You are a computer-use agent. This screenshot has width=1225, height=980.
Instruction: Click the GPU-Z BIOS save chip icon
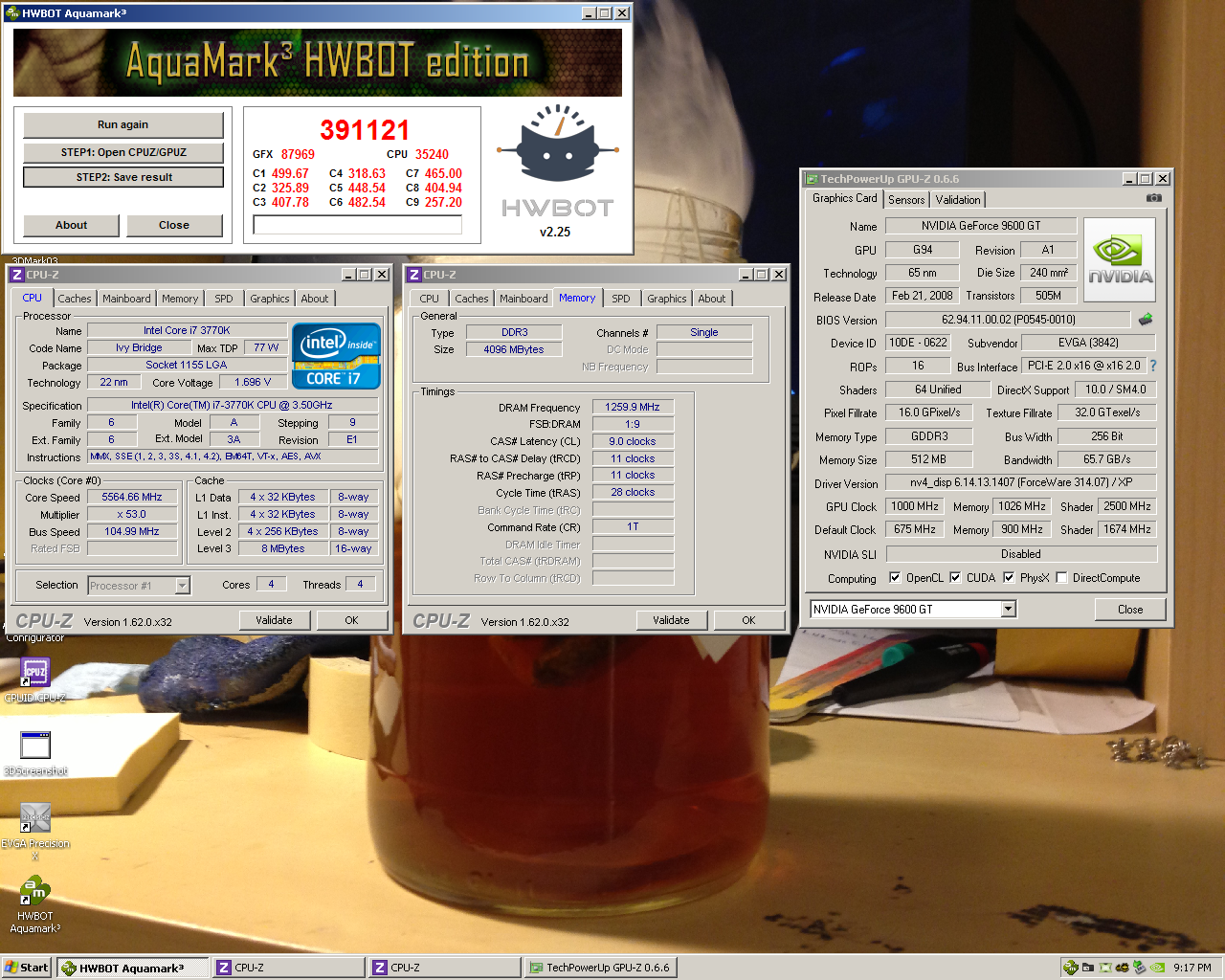click(x=1145, y=319)
